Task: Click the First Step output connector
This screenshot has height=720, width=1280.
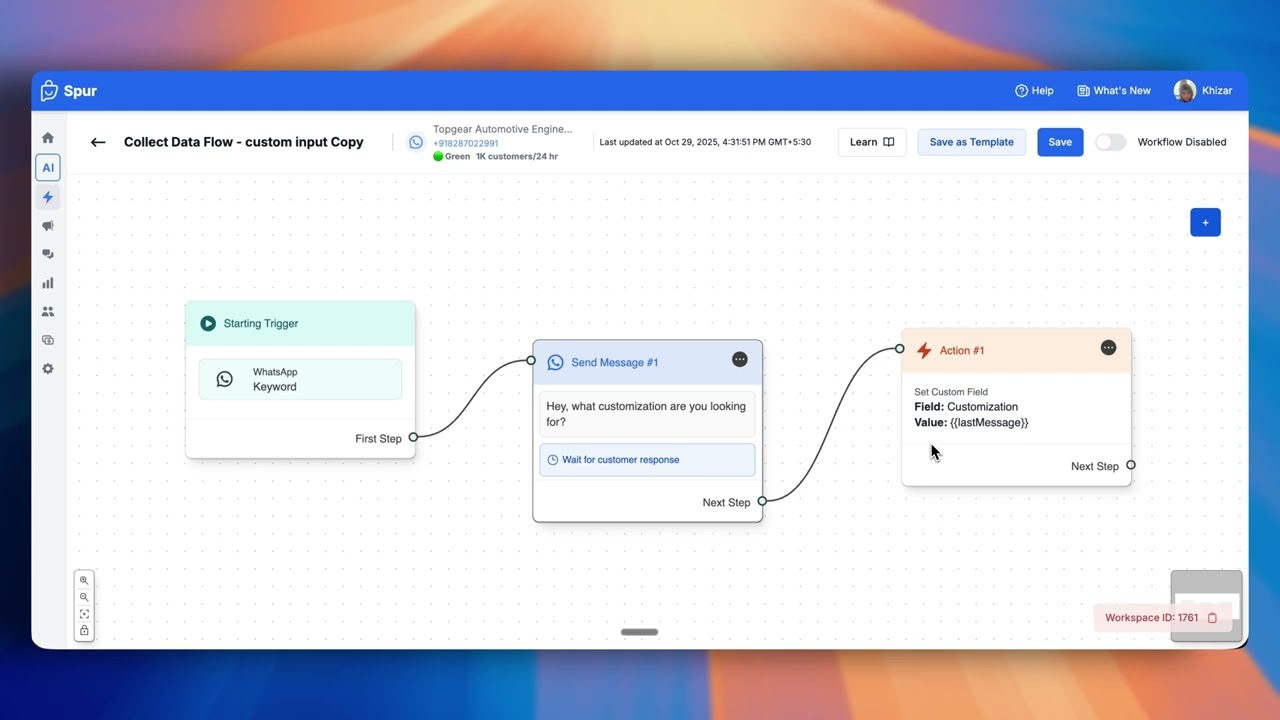Action: (x=413, y=437)
